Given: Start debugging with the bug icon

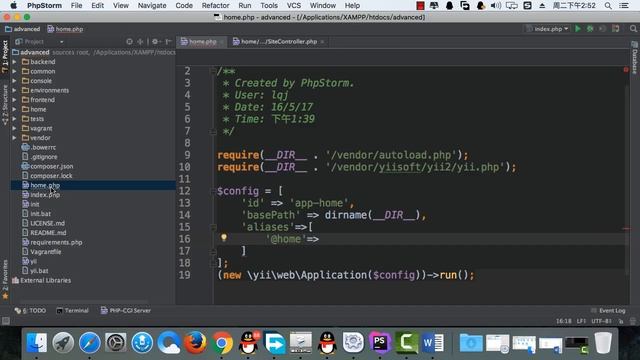Looking at the screenshot, I should 590,29.
